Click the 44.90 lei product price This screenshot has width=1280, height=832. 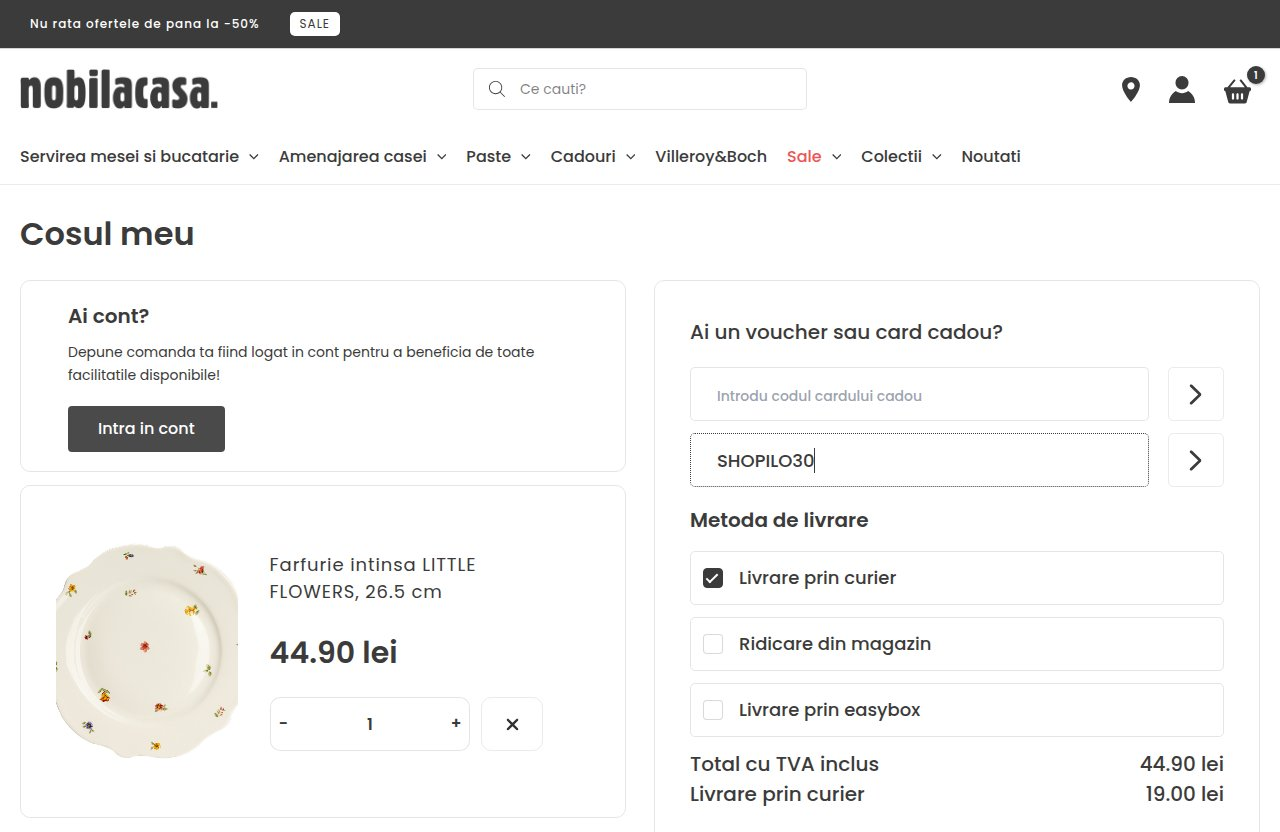pyautogui.click(x=334, y=652)
